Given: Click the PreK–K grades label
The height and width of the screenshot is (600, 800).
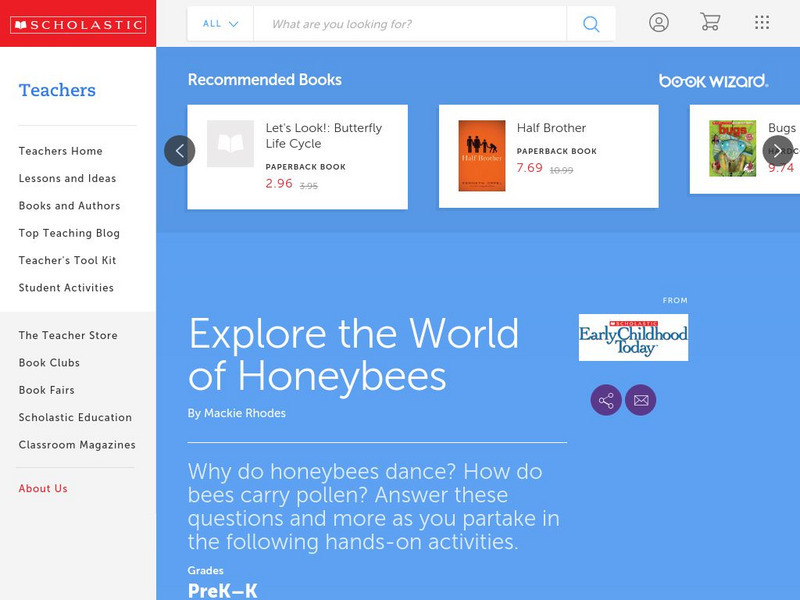Looking at the screenshot, I should pos(222,591).
